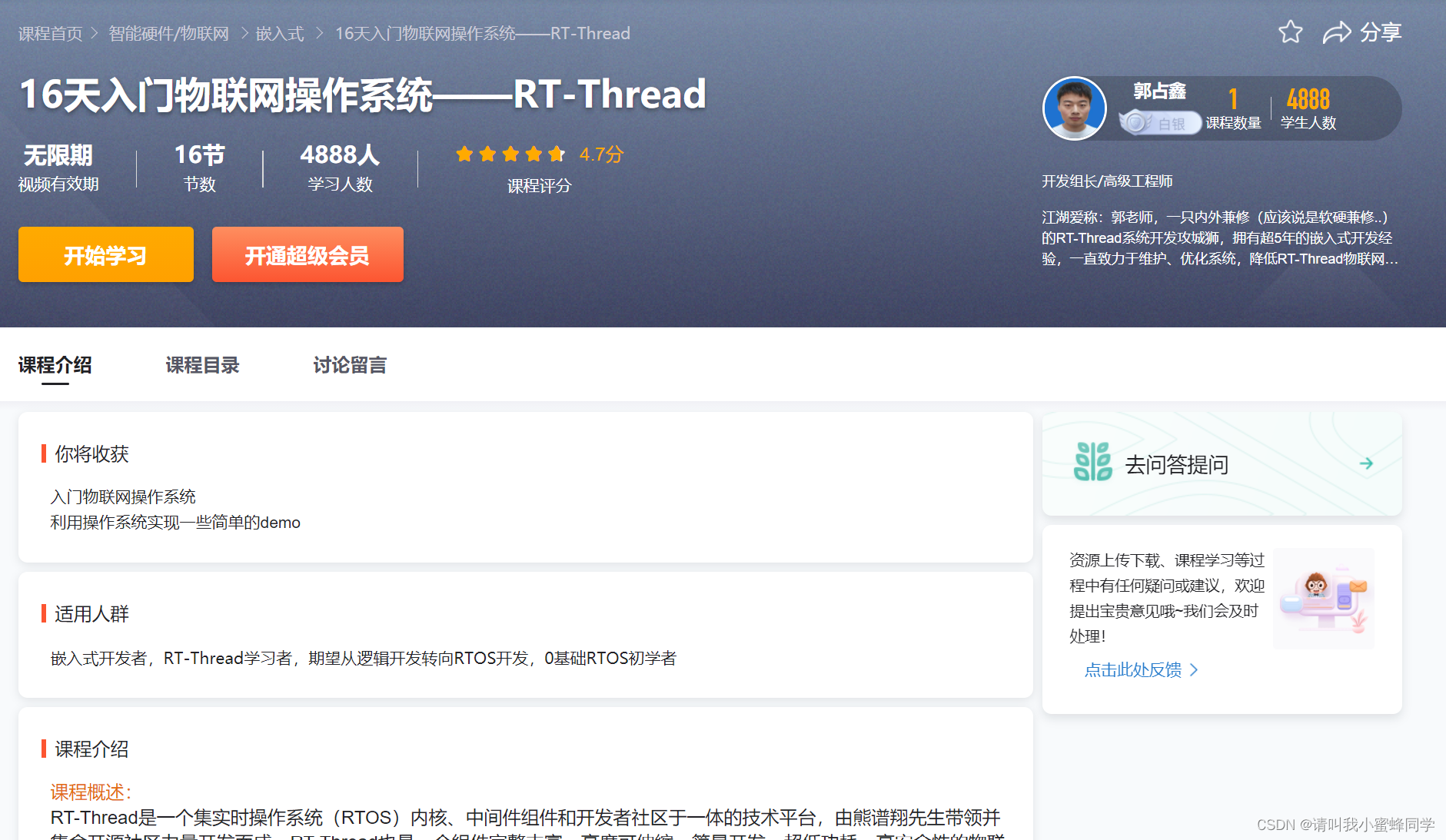Click the 开发组长/高级工程师 title text

1107,181
